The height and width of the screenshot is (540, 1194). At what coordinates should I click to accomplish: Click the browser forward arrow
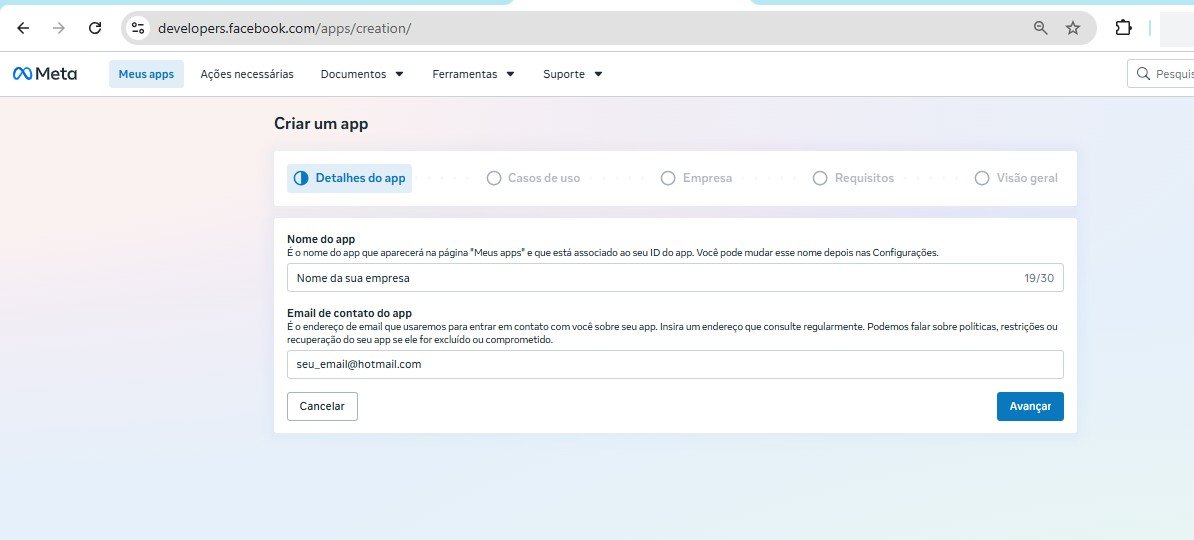(x=59, y=28)
